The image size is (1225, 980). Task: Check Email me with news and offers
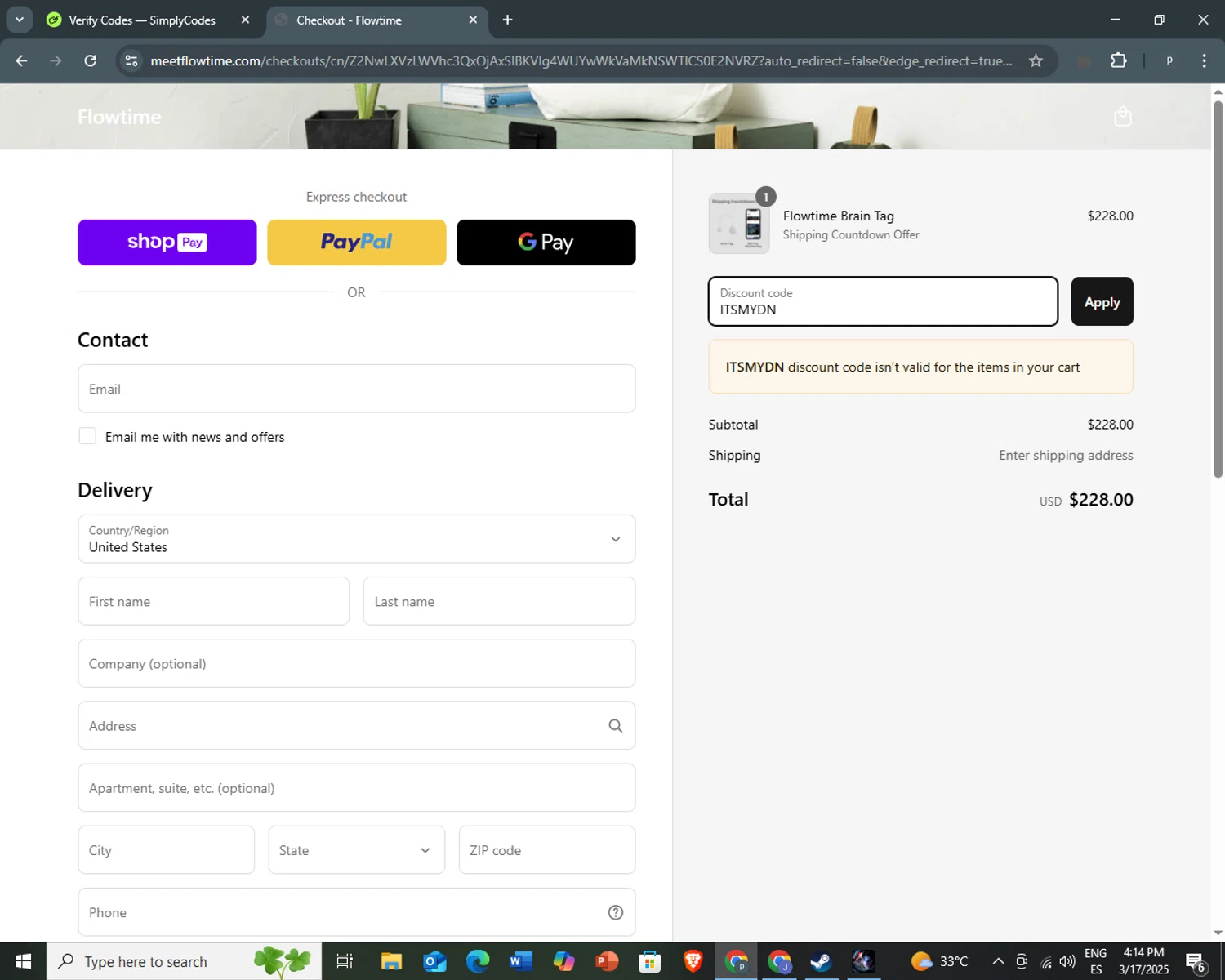[x=87, y=436]
